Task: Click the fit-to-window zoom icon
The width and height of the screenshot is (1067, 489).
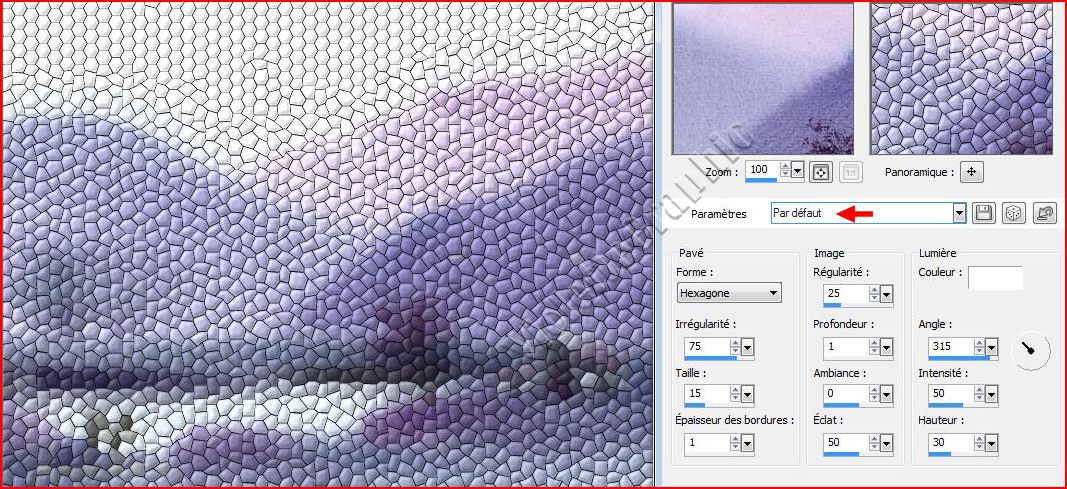Action: 821,171
